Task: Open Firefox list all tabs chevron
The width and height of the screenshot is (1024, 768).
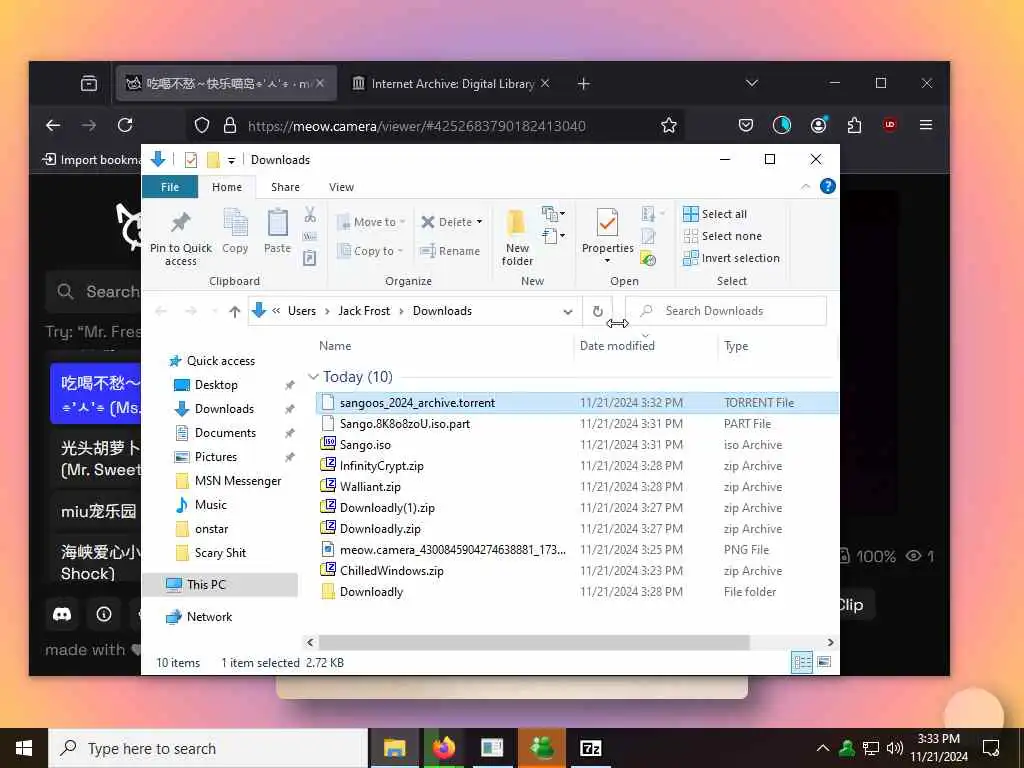Action: (x=752, y=84)
